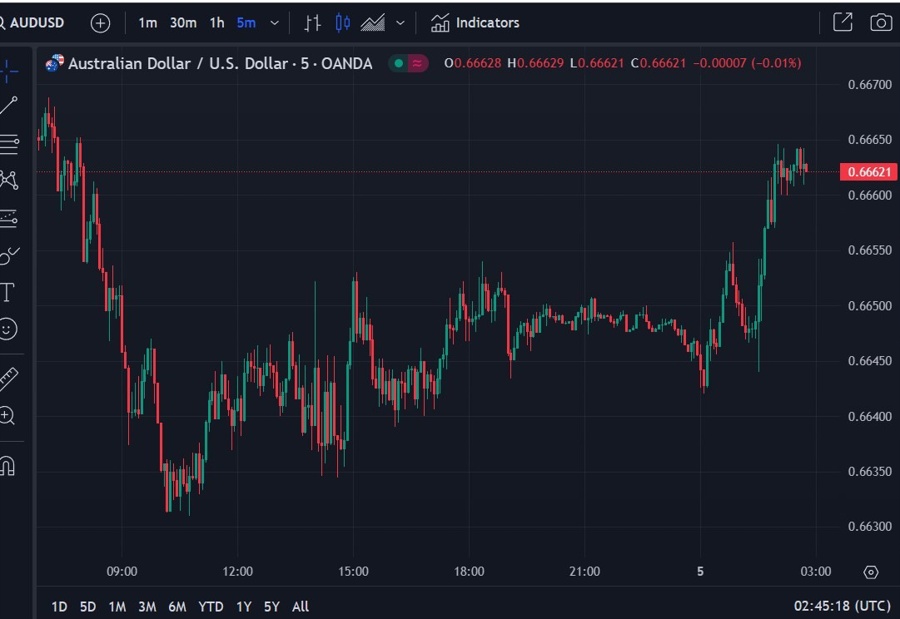Switch range to YTD
The height and width of the screenshot is (619, 900).
[211, 606]
